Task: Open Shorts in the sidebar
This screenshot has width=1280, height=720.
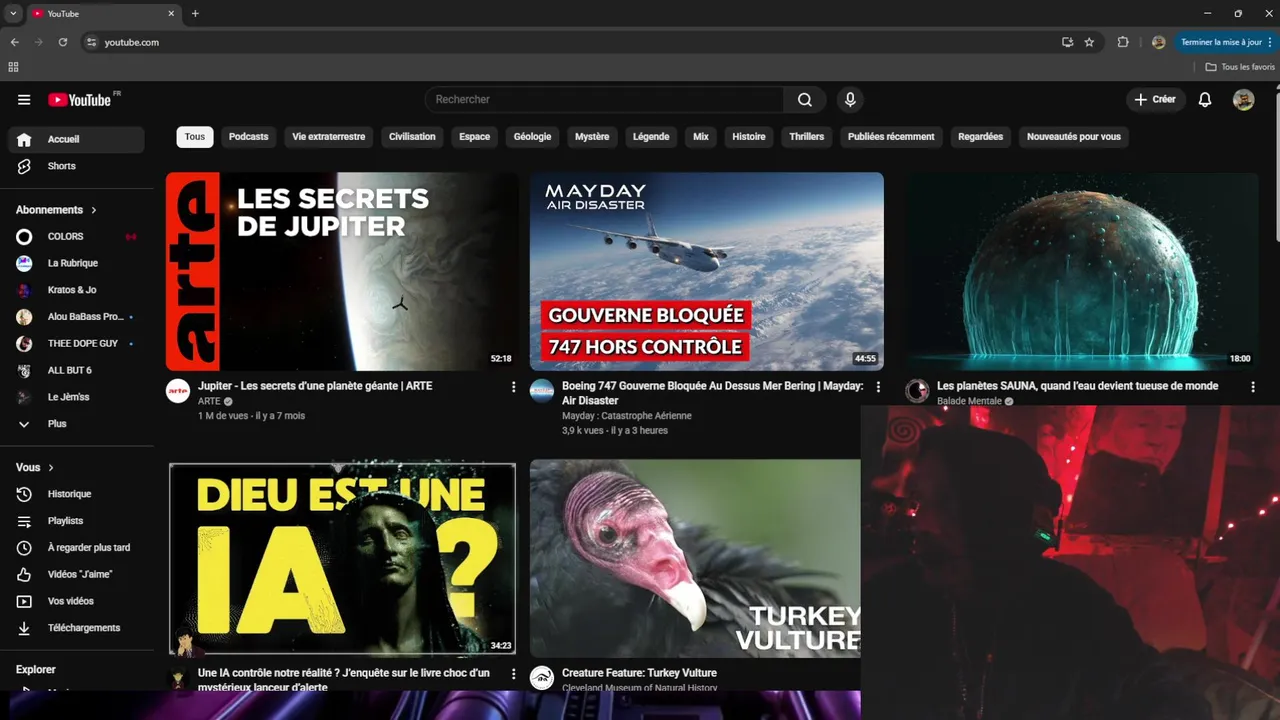Action: (x=76, y=166)
